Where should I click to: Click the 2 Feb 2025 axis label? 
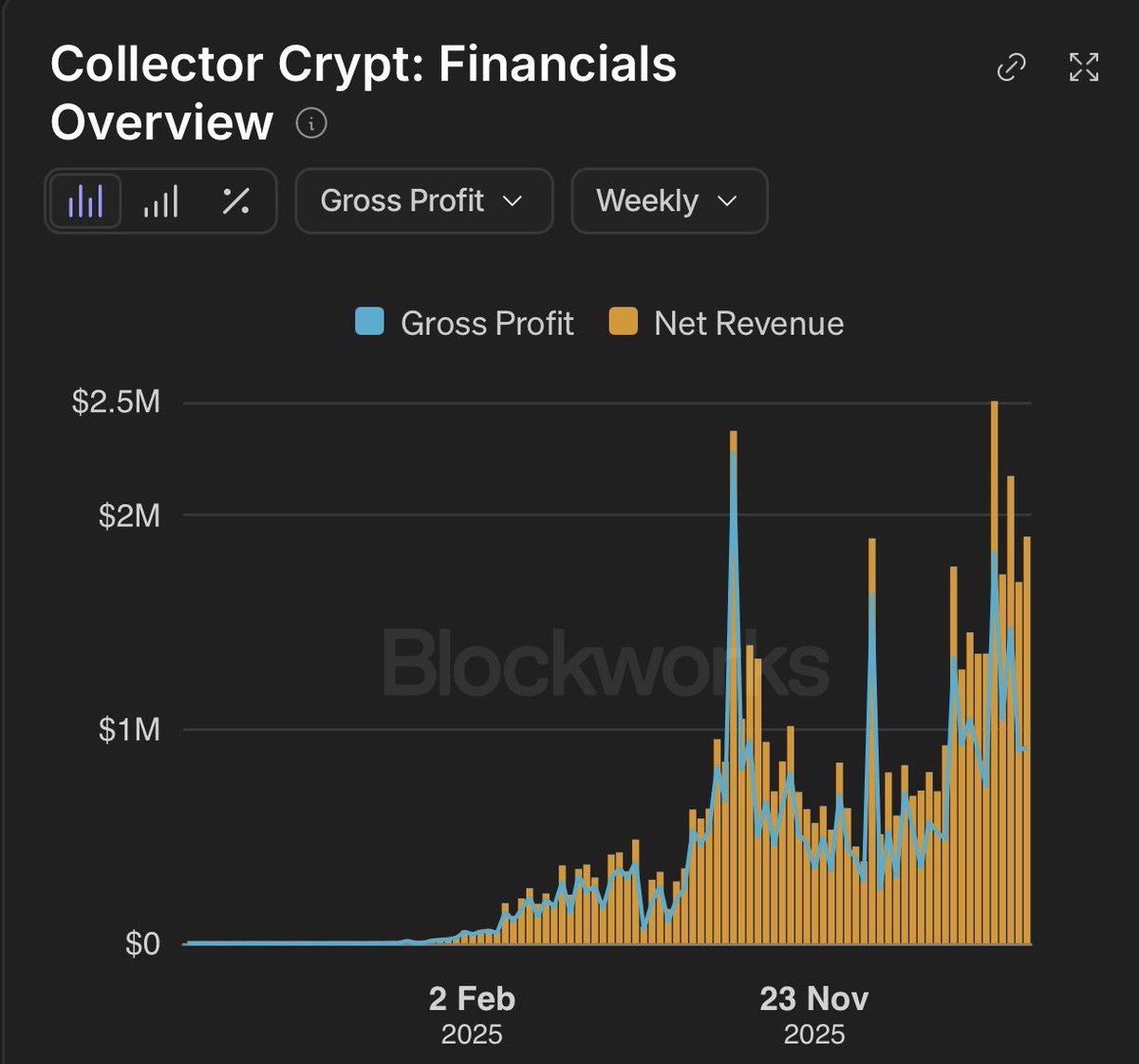(x=472, y=1014)
